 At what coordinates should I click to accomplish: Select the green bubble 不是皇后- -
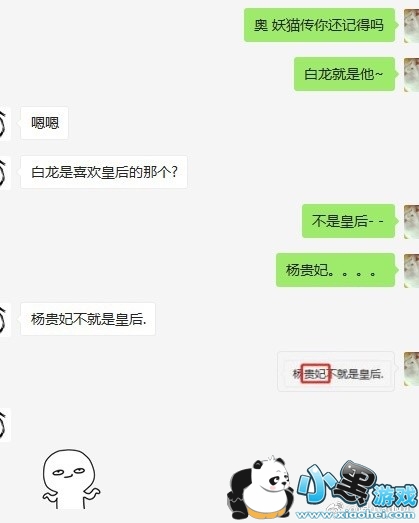tap(349, 221)
